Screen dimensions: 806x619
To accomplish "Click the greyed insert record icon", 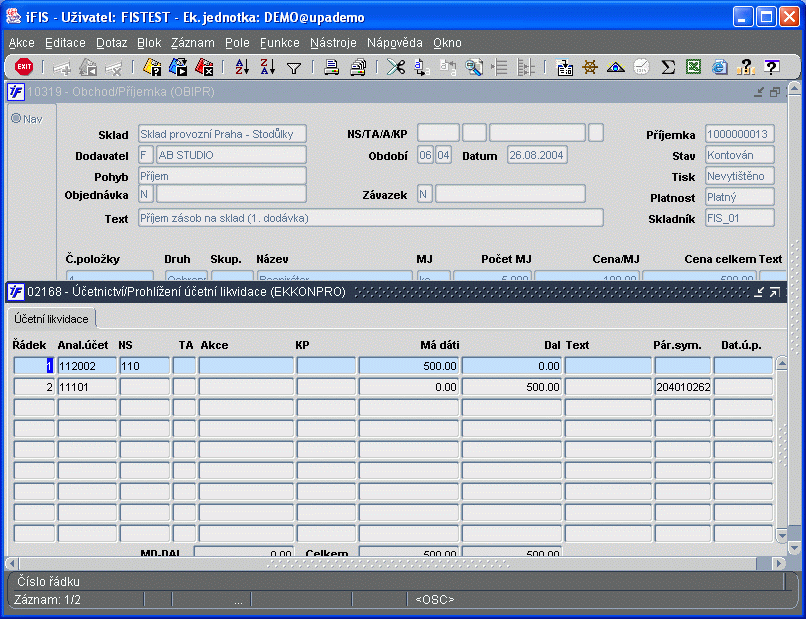I will (62, 67).
